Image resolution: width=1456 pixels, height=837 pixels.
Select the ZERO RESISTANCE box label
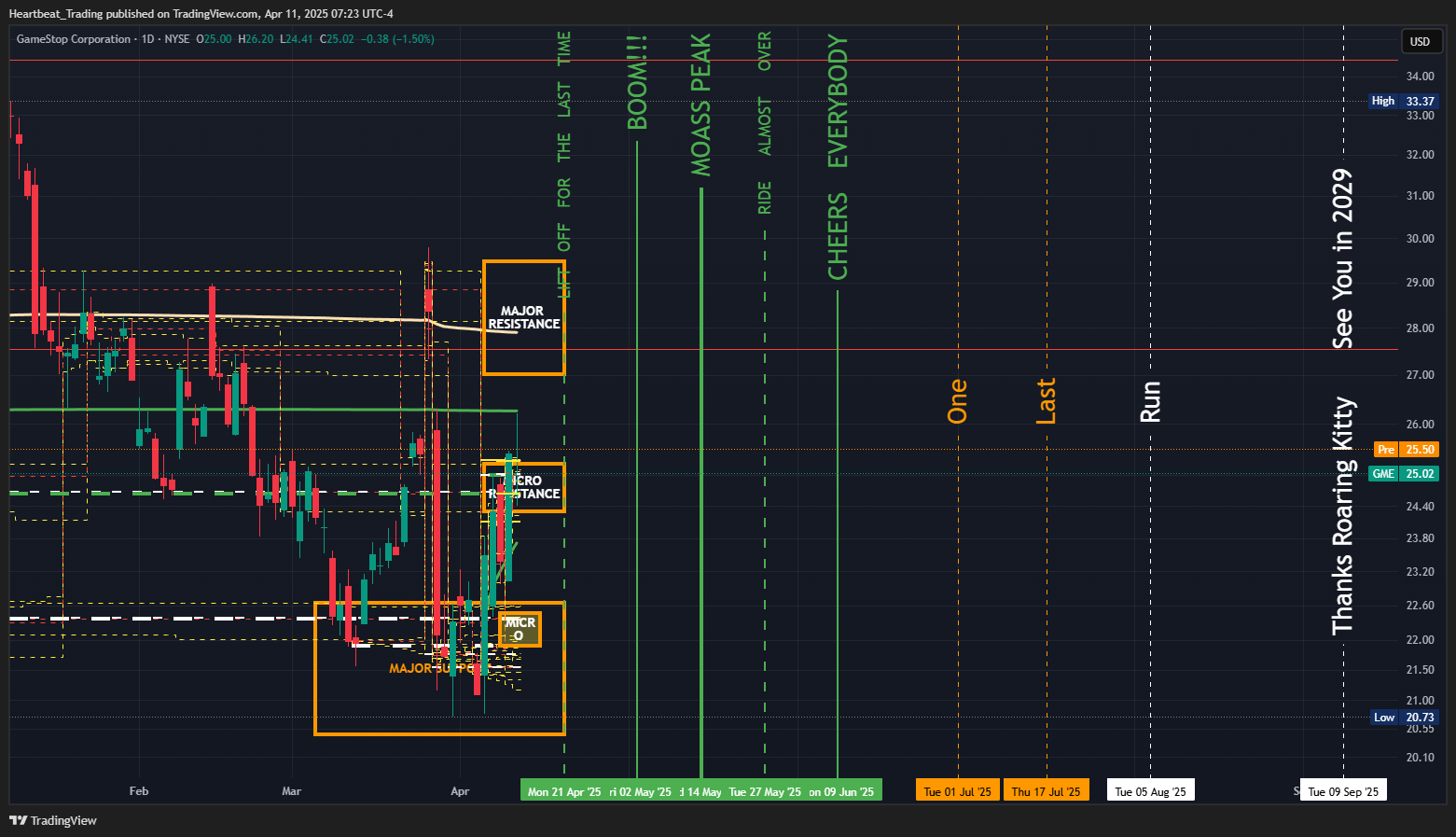click(524, 487)
